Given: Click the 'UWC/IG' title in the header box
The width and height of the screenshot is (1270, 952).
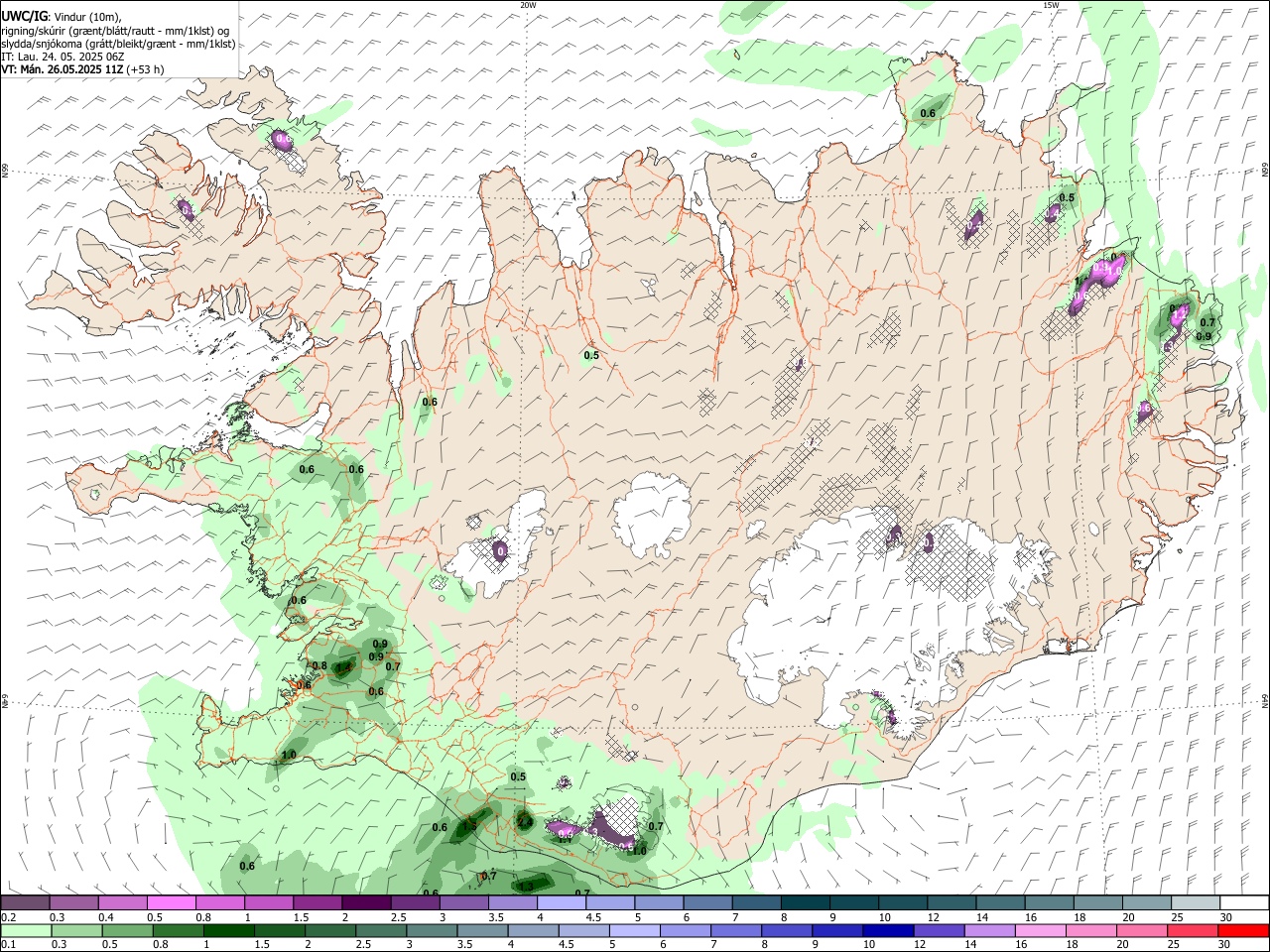Looking at the screenshot, I should click(x=24, y=16).
